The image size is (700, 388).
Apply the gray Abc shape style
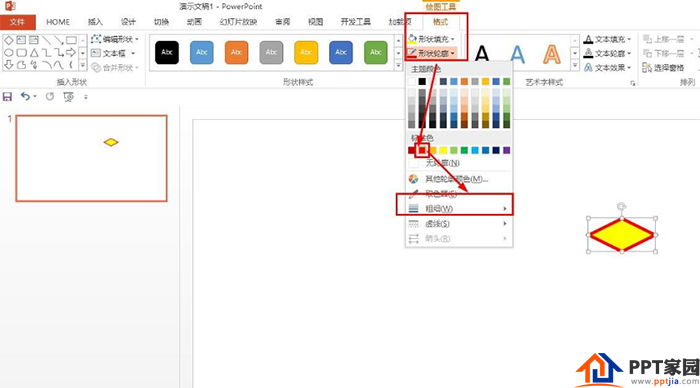tap(271, 52)
